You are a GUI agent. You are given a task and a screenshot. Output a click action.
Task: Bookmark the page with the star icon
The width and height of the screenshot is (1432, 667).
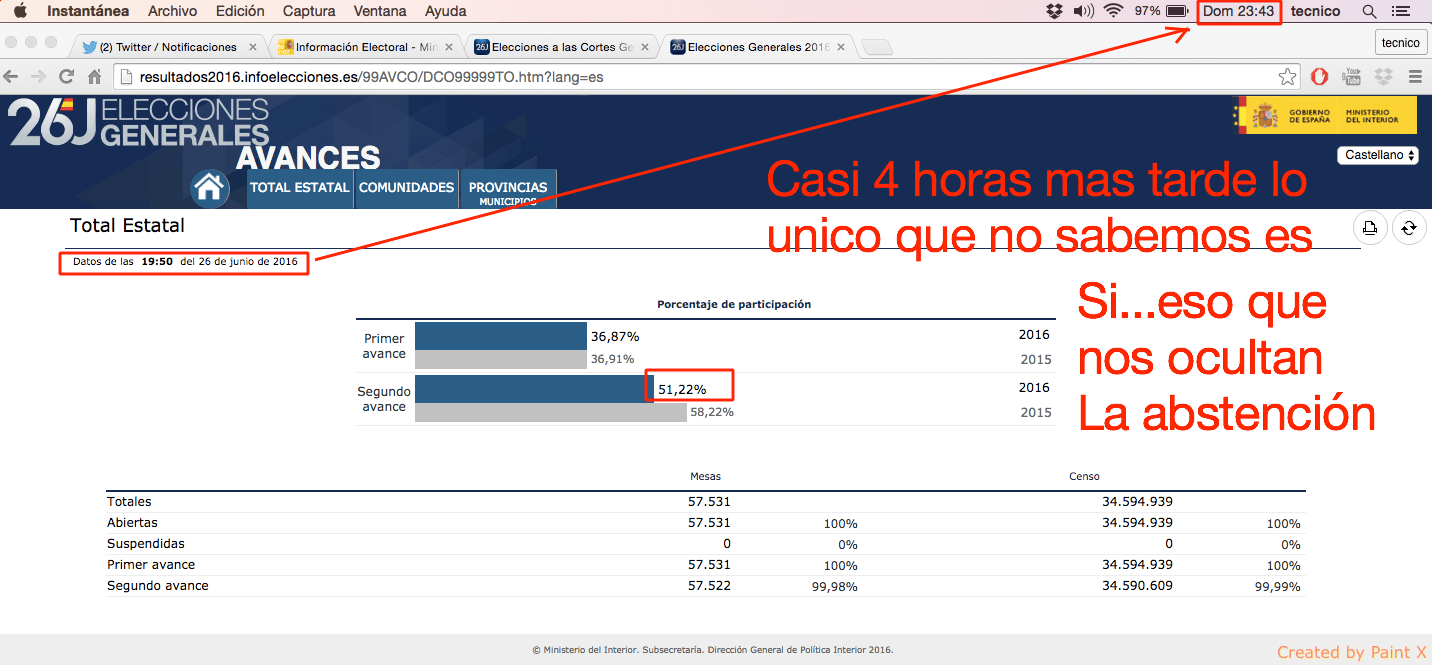click(1288, 77)
